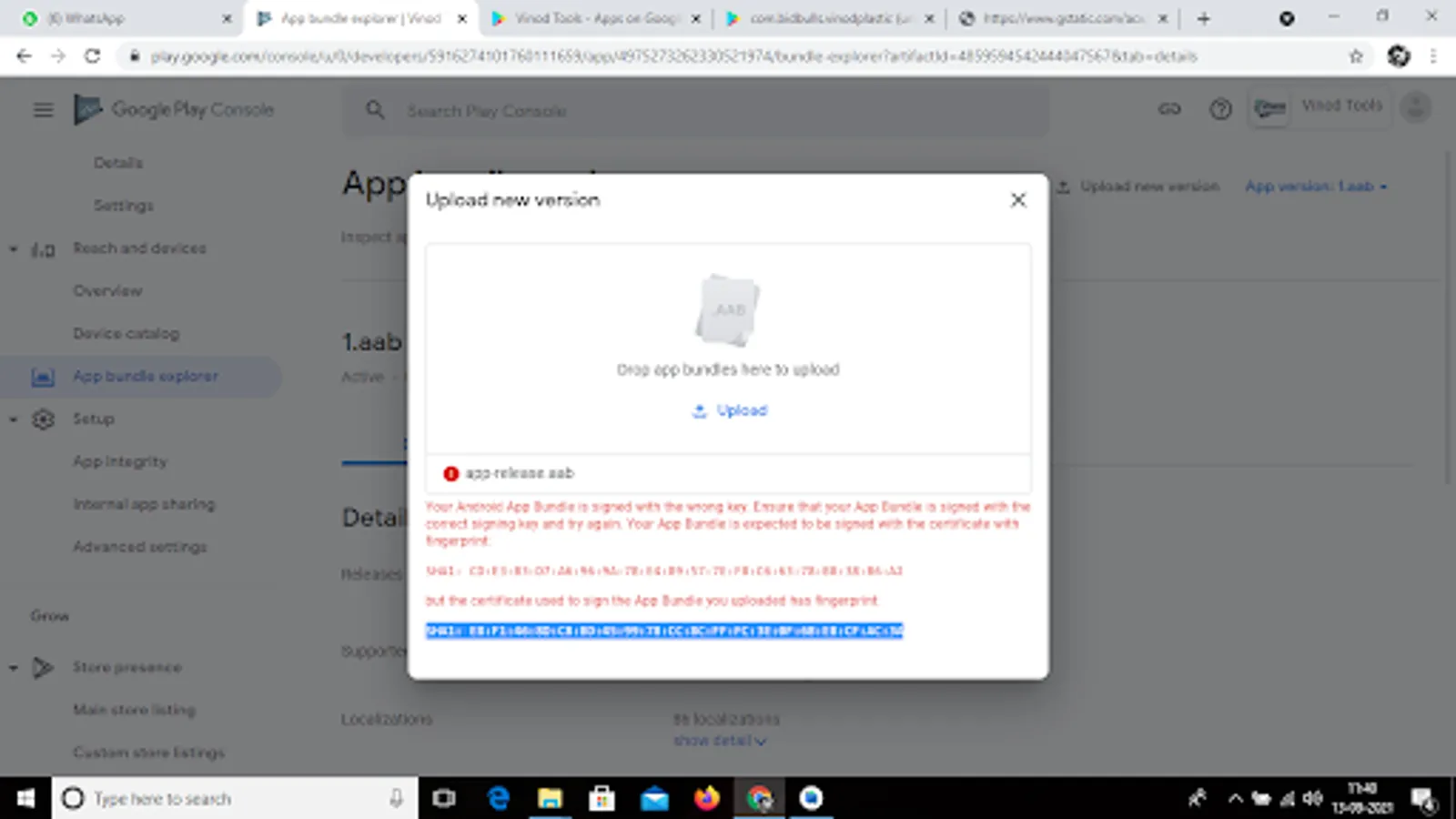This screenshot has height=819, width=1456.
Task: Open the Chrome extension icon beside the star
Action: point(1399,56)
